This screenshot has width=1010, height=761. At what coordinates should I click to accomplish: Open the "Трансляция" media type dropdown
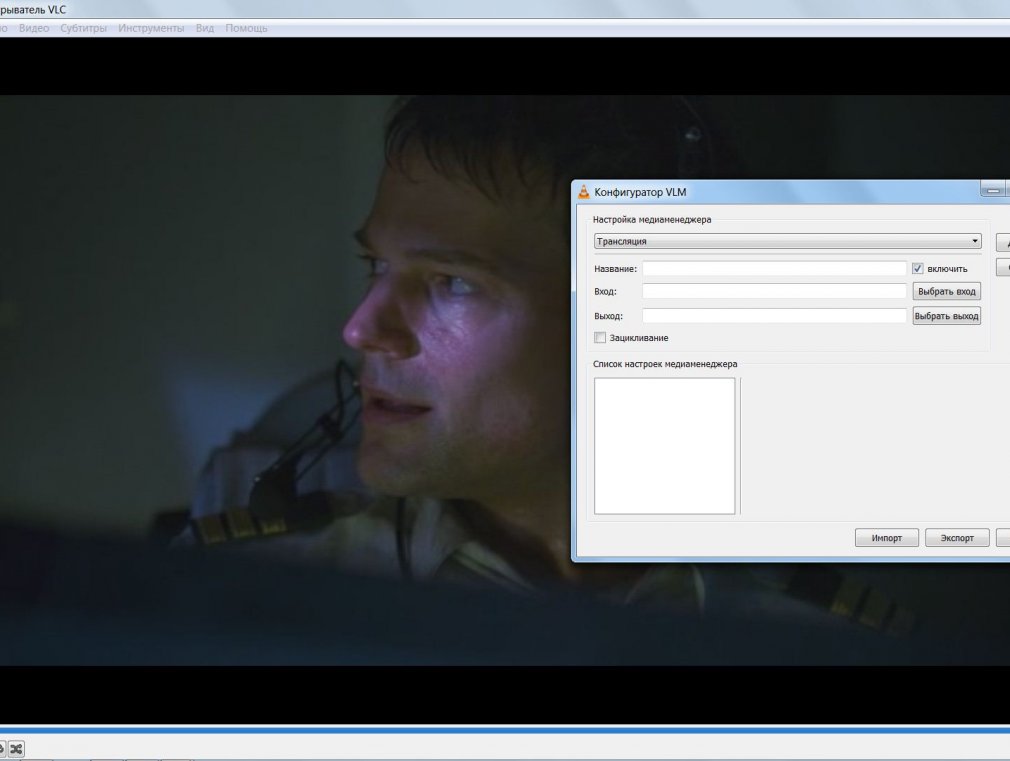(787, 241)
